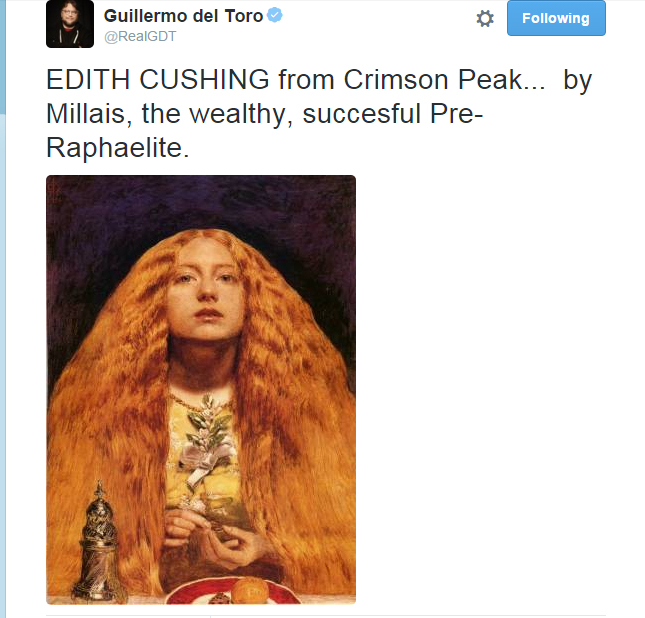Screen dimensions: 645x618
Task: Click the word Raphaelite on the last line
Action: pyautogui.click(x=115, y=148)
